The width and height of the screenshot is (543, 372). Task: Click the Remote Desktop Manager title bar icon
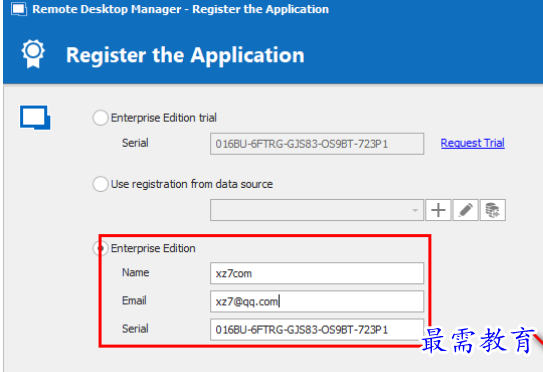pos(19,9)
